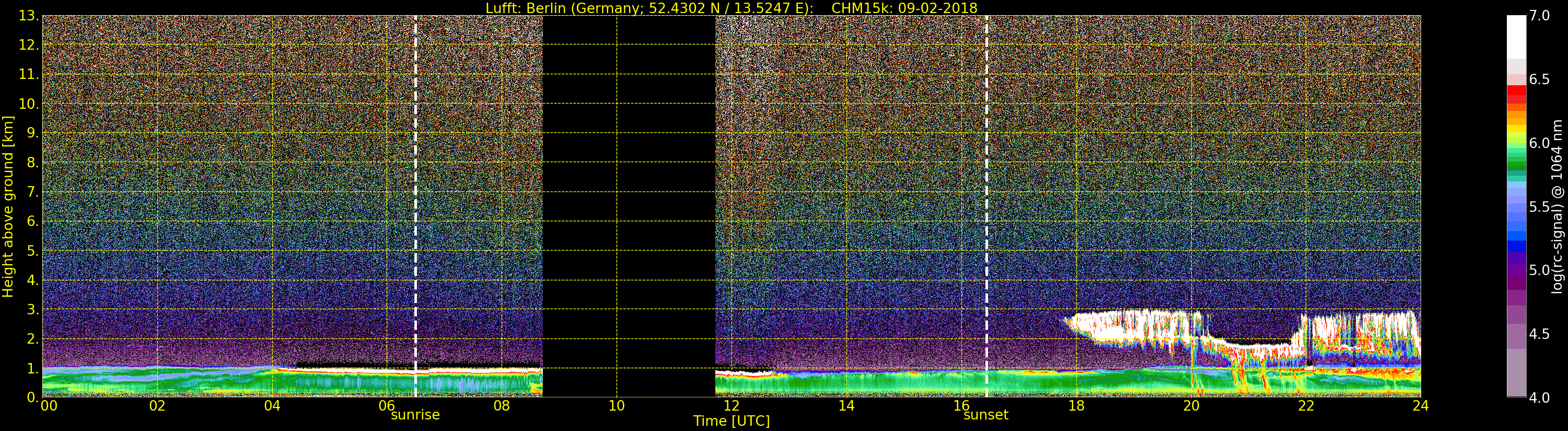This screenshot has height=431, width=1568.
Task: Click the plot title 'Lufft: Berlin (Germany; 52.4302 N / 13.5247 E)'
Action: [649, 8]
